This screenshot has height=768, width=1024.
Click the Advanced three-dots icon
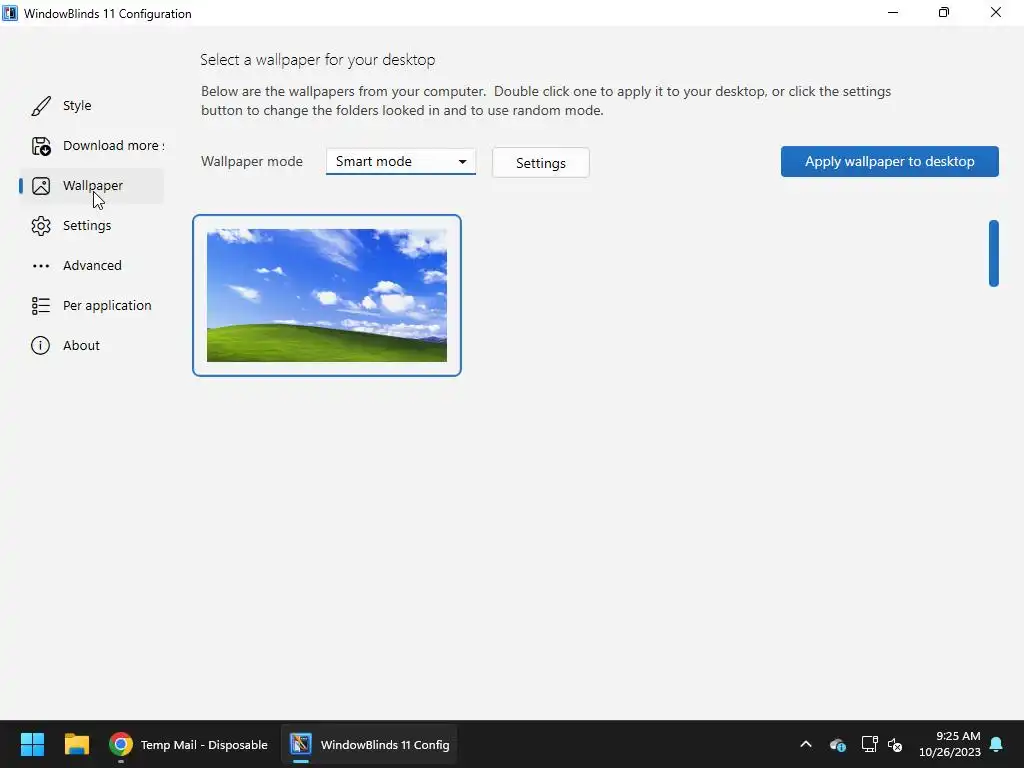click(x=40, y=266)
